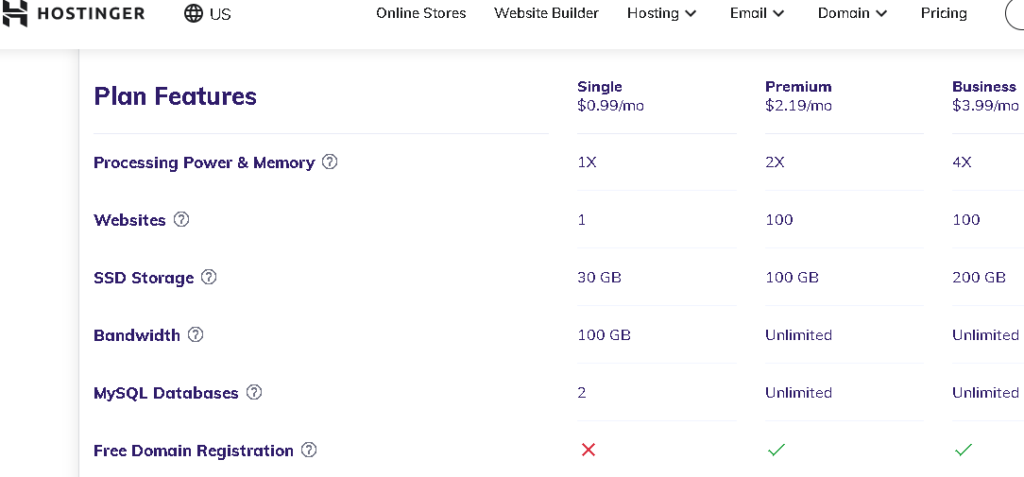Open the Email dropdown menu
Viewport: 1024px width, 477px height.
756,13
